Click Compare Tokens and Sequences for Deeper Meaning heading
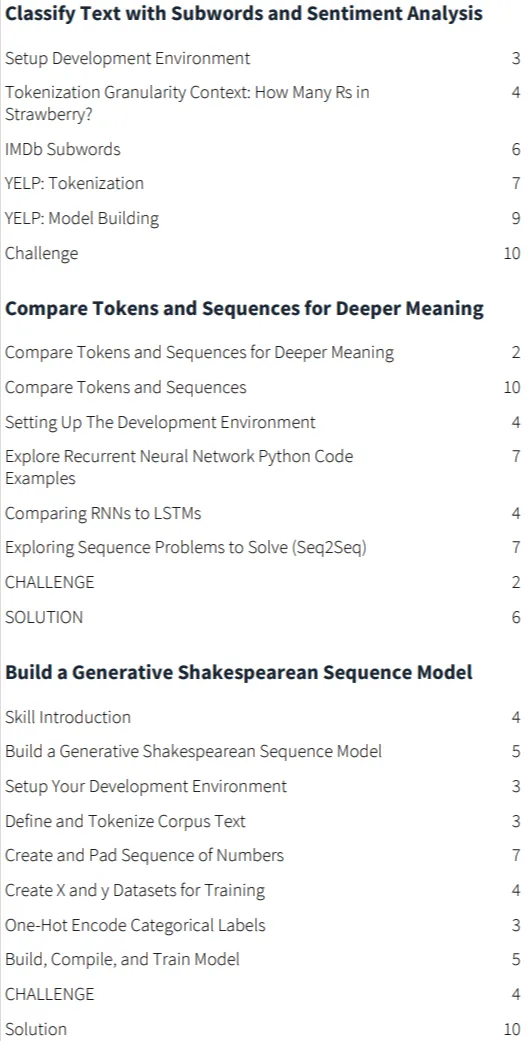 (x=244, y=309)
